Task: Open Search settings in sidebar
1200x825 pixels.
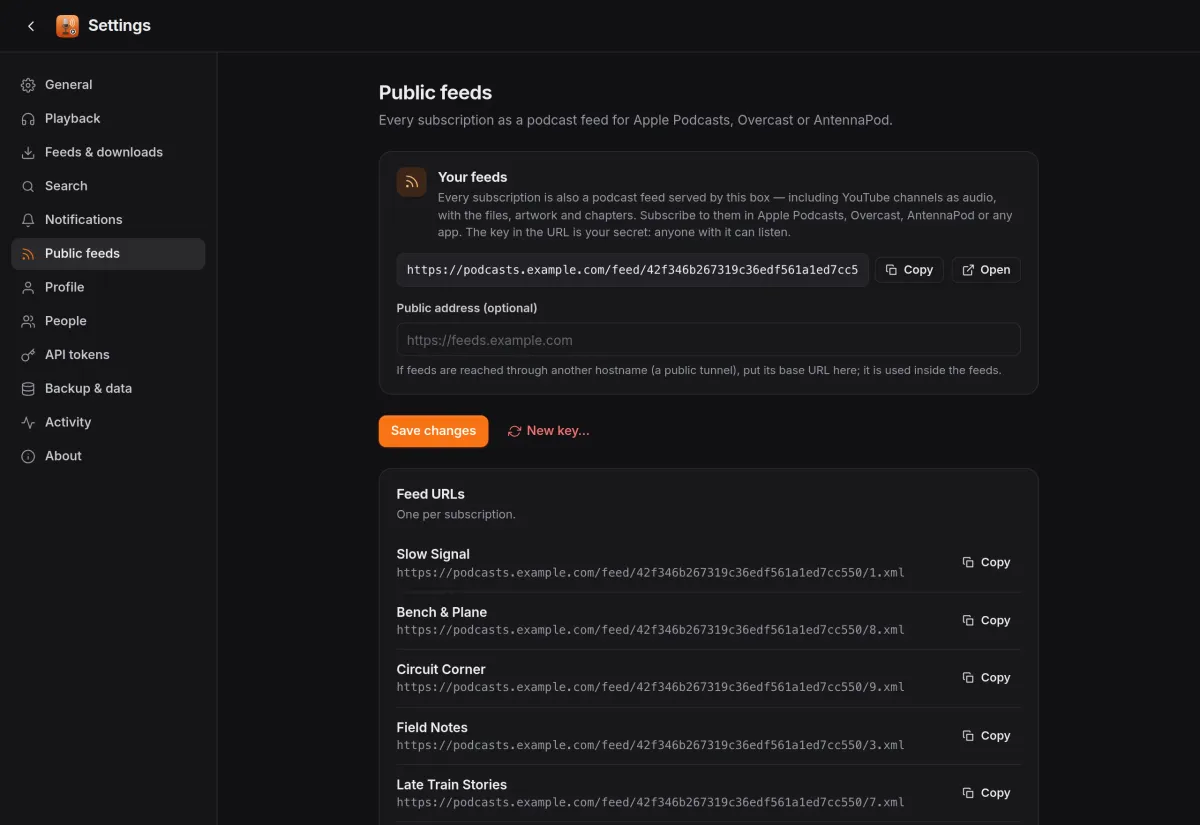Action: (x=108, y=186)
